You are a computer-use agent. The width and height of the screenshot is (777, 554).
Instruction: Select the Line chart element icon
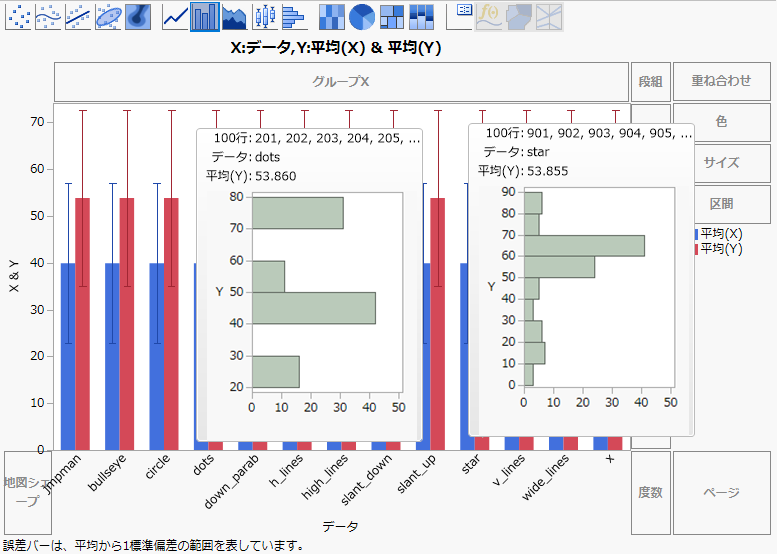click(x=175, y=16)
